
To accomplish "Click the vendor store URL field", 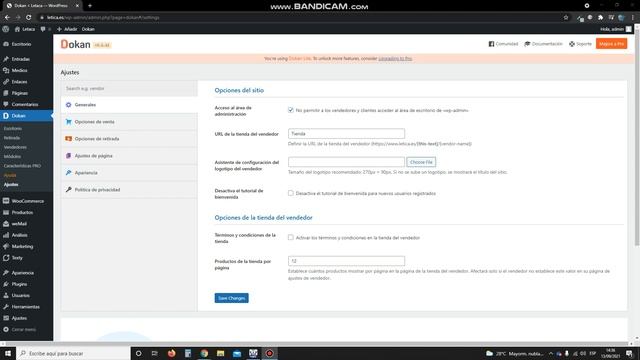I will click(x=346, y=133).
